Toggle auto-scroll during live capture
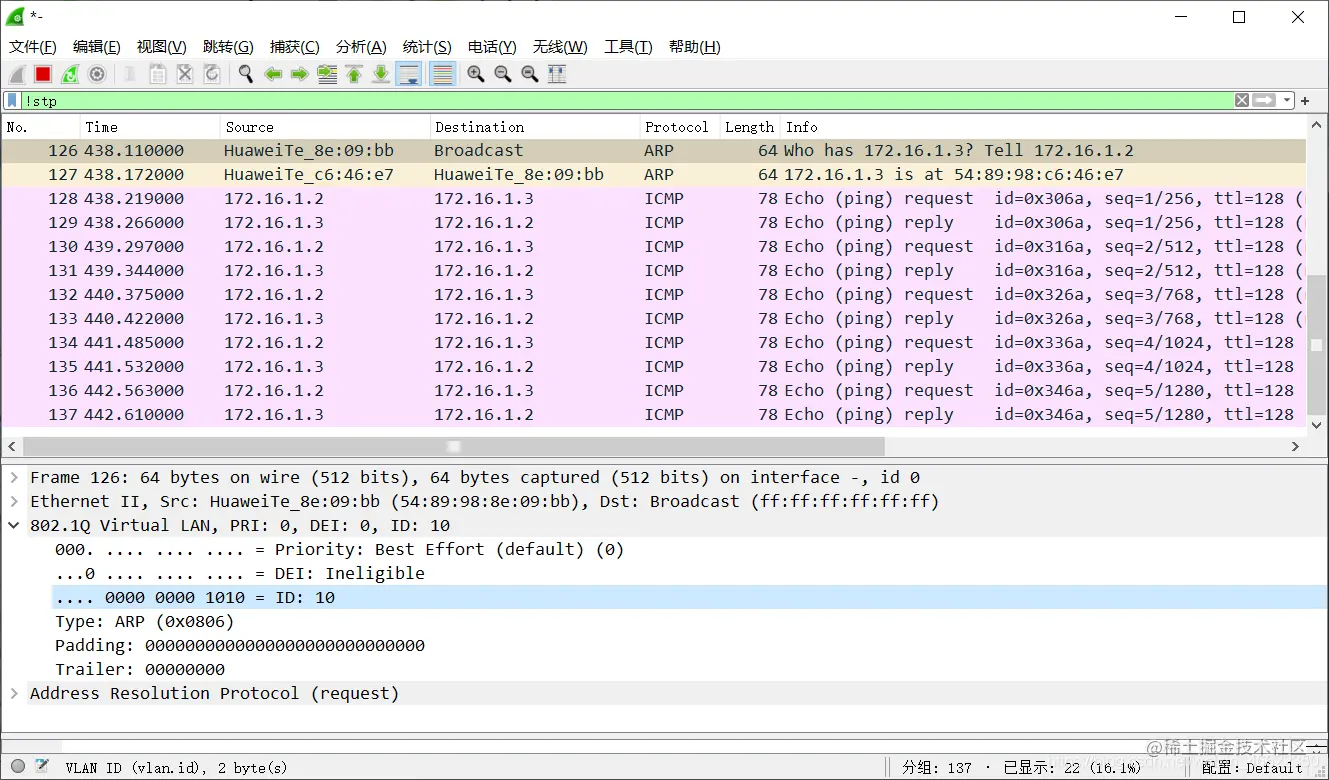The image size is (1329, 780). pos(408,74)
